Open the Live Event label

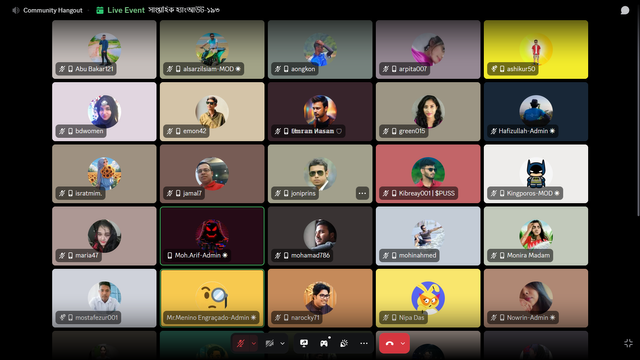click(126, 10)
